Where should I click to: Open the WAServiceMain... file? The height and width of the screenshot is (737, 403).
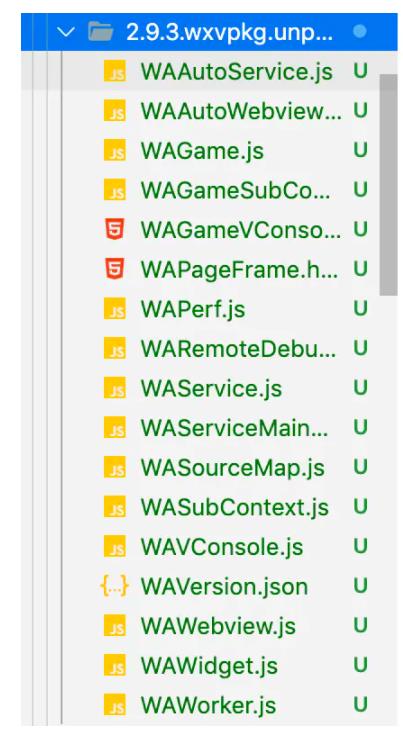click(x=234, y=428)
